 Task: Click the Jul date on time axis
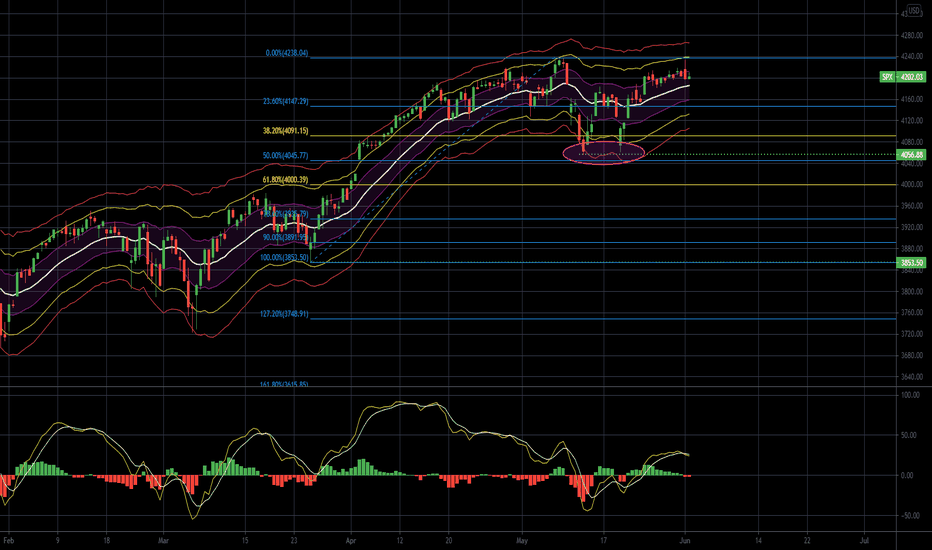click(864, 541)
